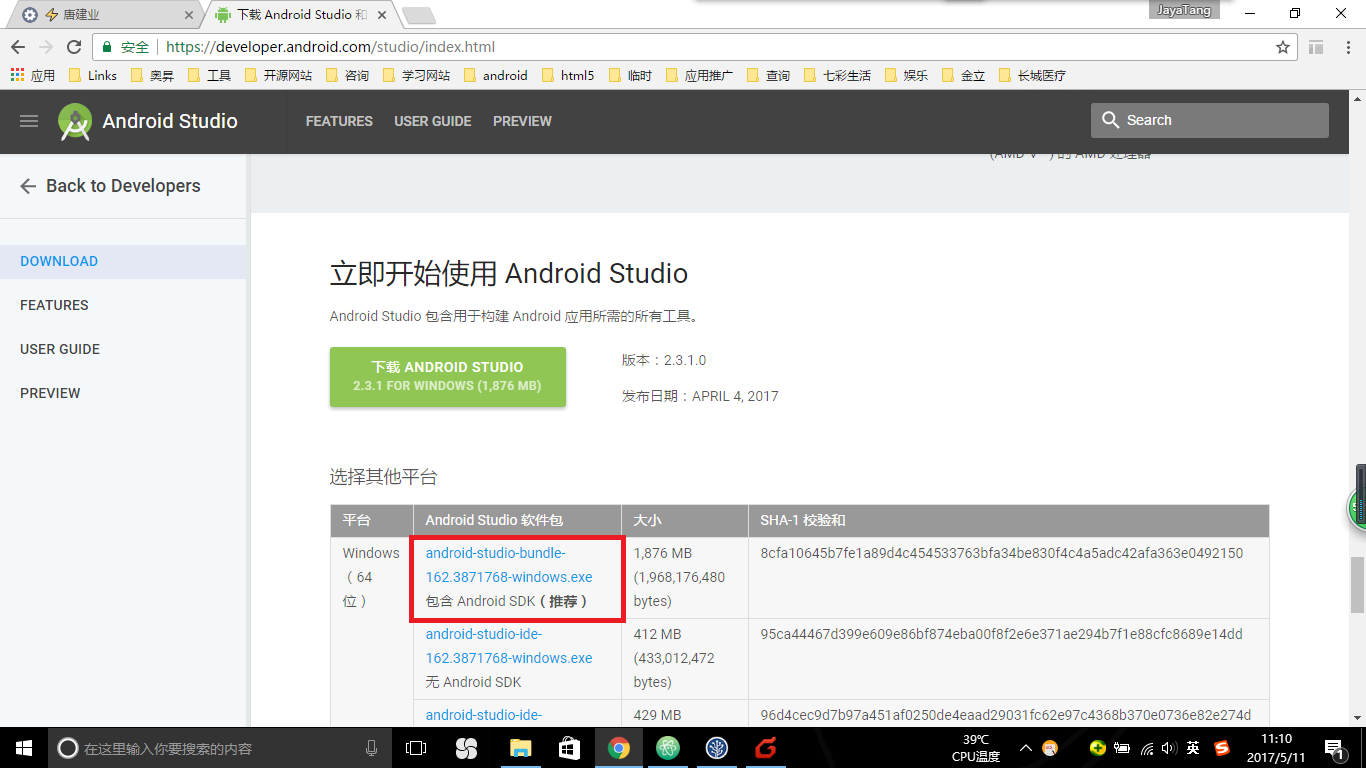This screenshot has width=1366, height=768.
Task: Click the Android Studio logo icon
Action: [75, 121]
